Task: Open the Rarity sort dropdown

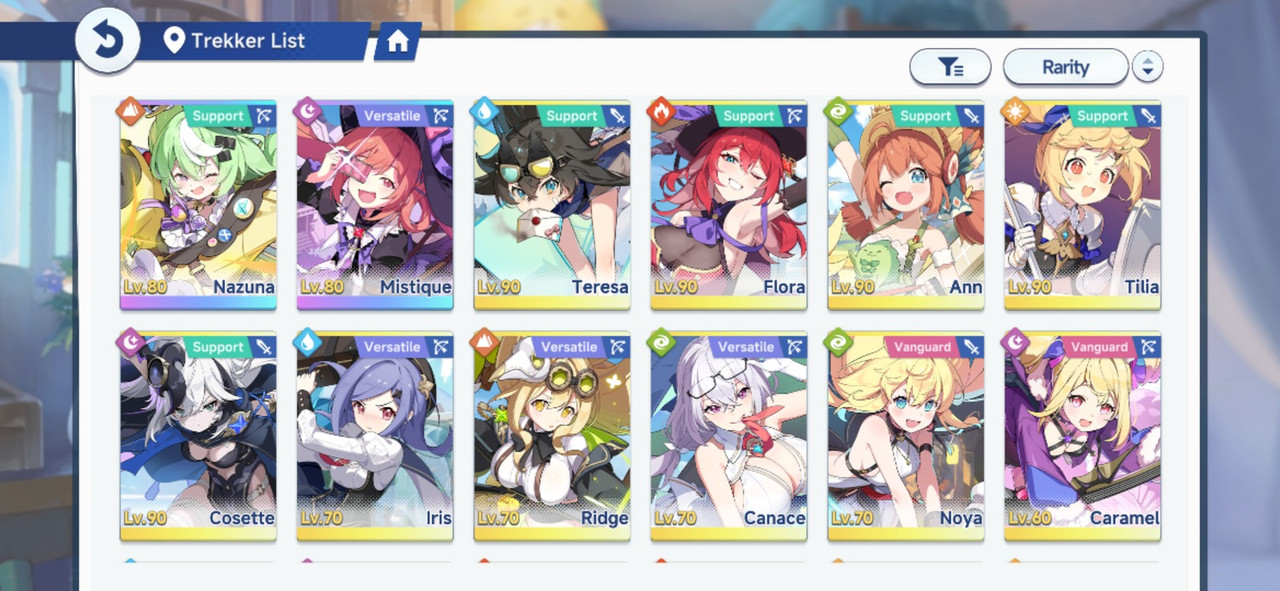Action: [1066, 67]
